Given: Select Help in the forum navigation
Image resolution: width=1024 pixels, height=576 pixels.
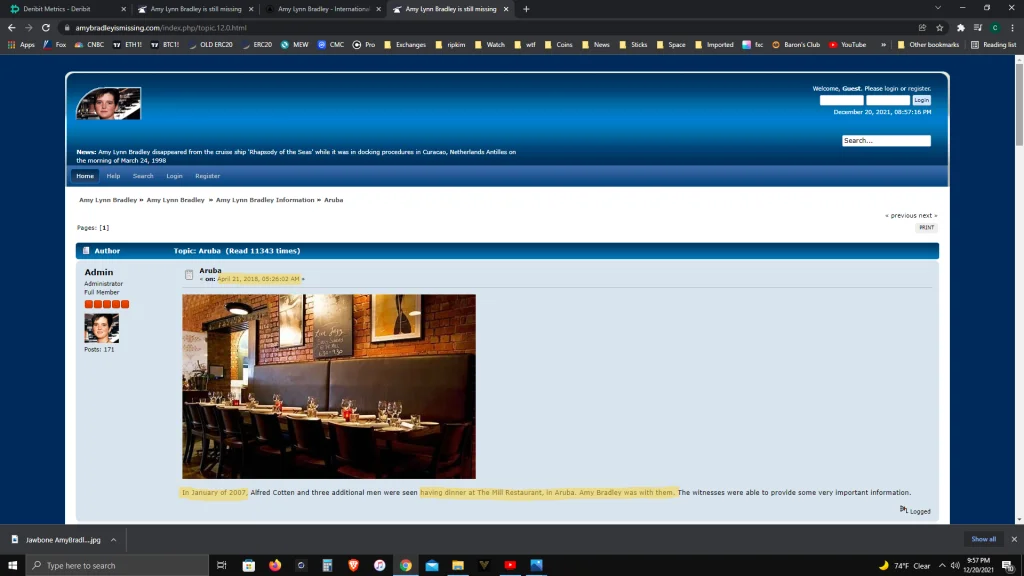Looking at the screenshot, I should coord(113,176).
